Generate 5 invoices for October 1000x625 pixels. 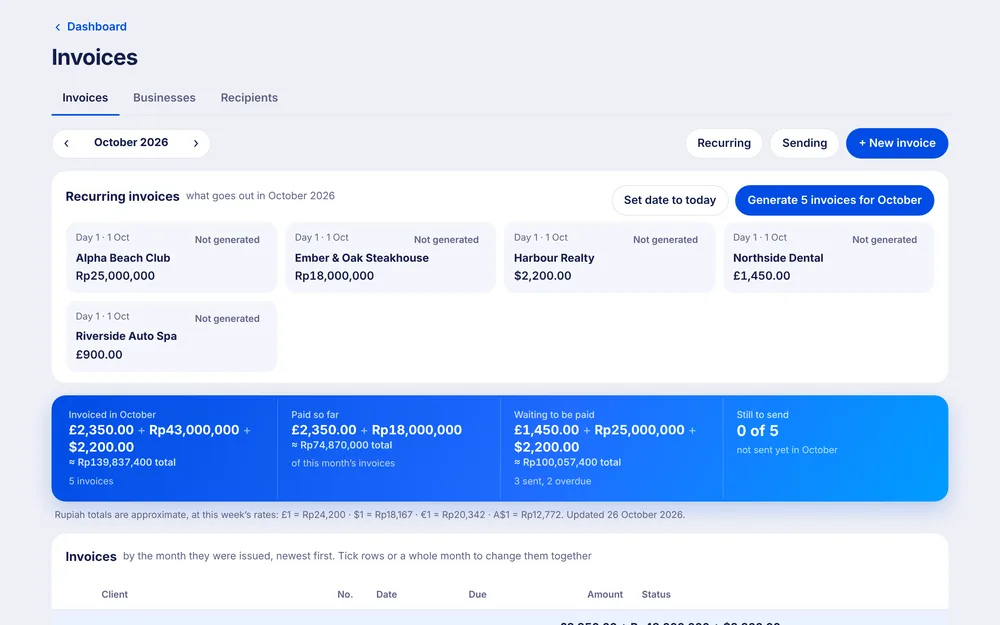point(834,200)
